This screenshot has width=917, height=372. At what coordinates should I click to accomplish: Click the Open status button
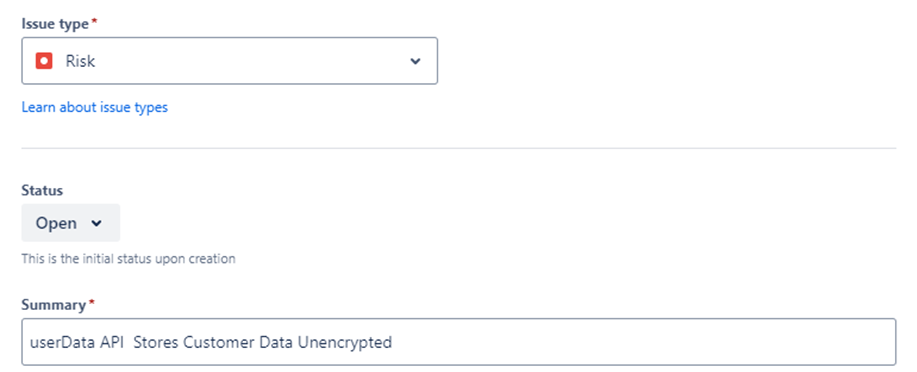coord(71,223)
